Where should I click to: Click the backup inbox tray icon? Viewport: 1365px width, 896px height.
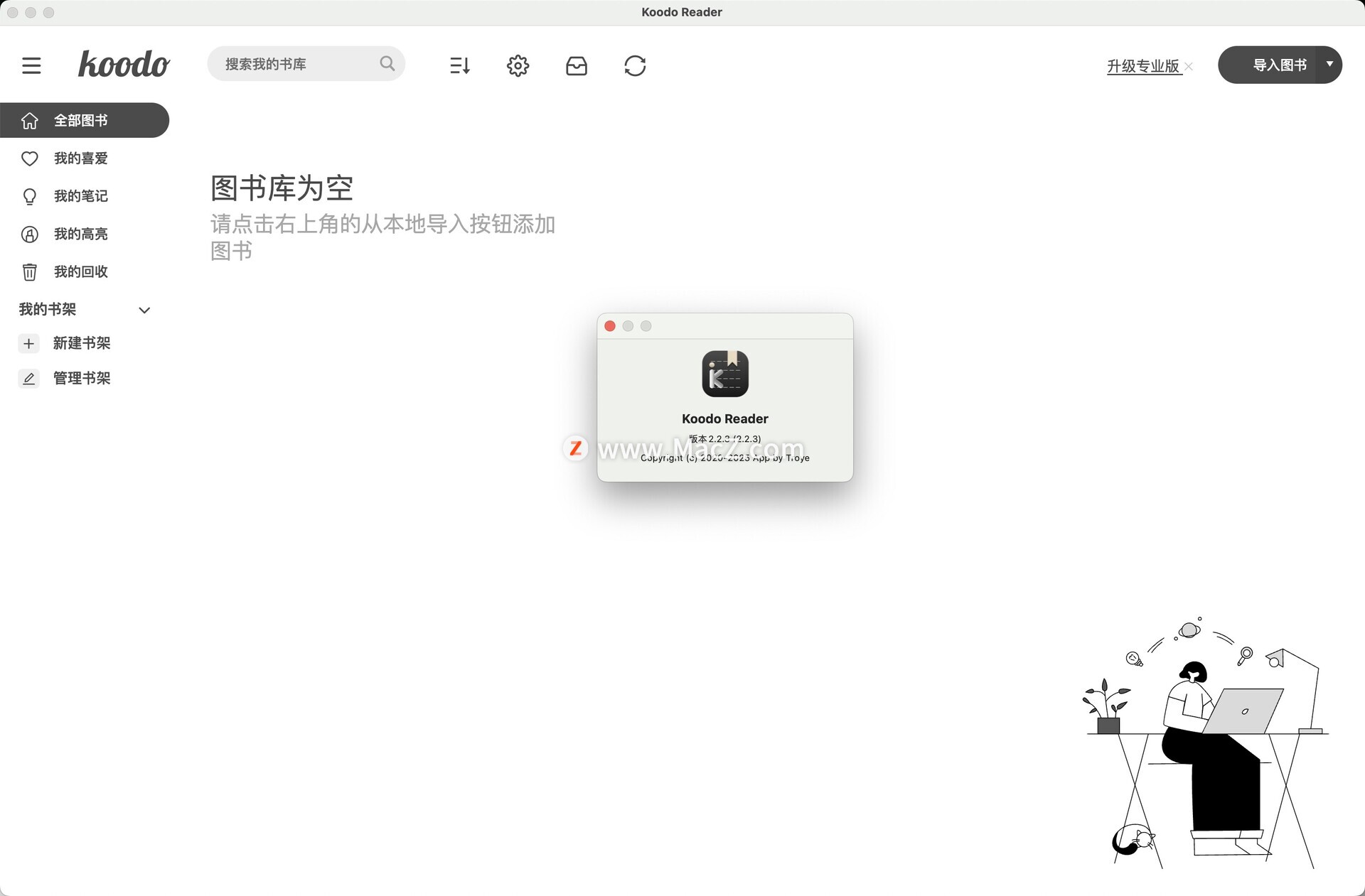click(x=576, y=65)
